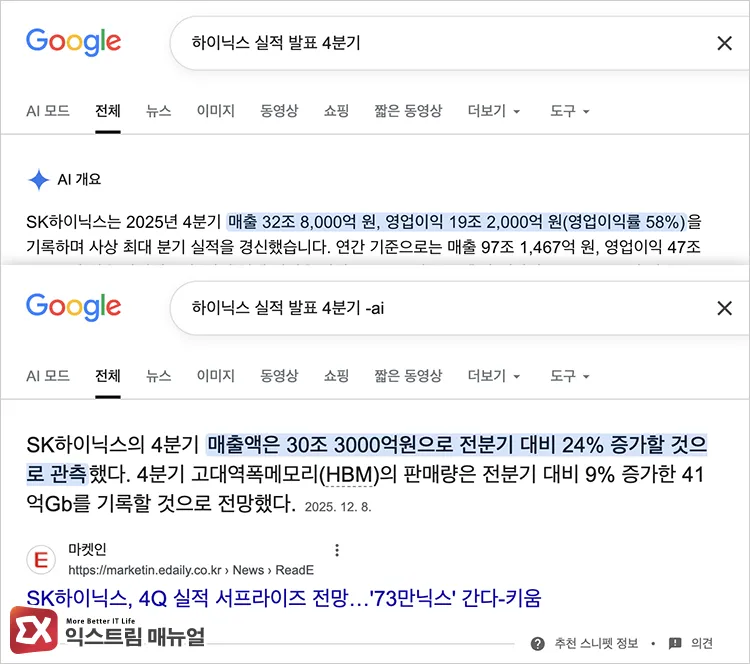Open 짧은 동영상 tab in the top search
Viewport: 750px width, 664px height.
(x=408, y=111)
